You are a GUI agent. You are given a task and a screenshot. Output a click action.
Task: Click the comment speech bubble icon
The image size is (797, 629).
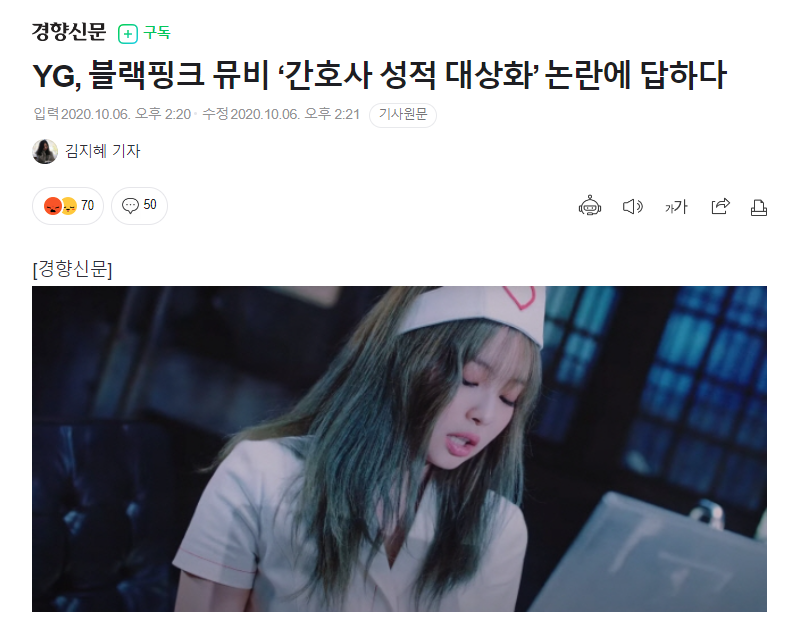pos(130,205)
